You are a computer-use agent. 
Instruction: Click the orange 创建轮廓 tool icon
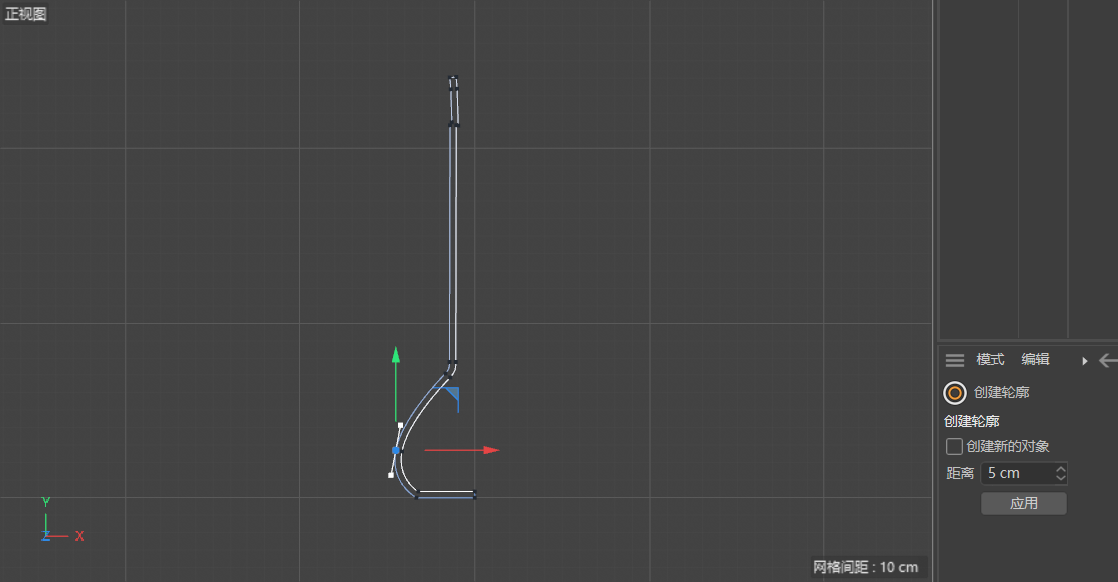point(955,393)
